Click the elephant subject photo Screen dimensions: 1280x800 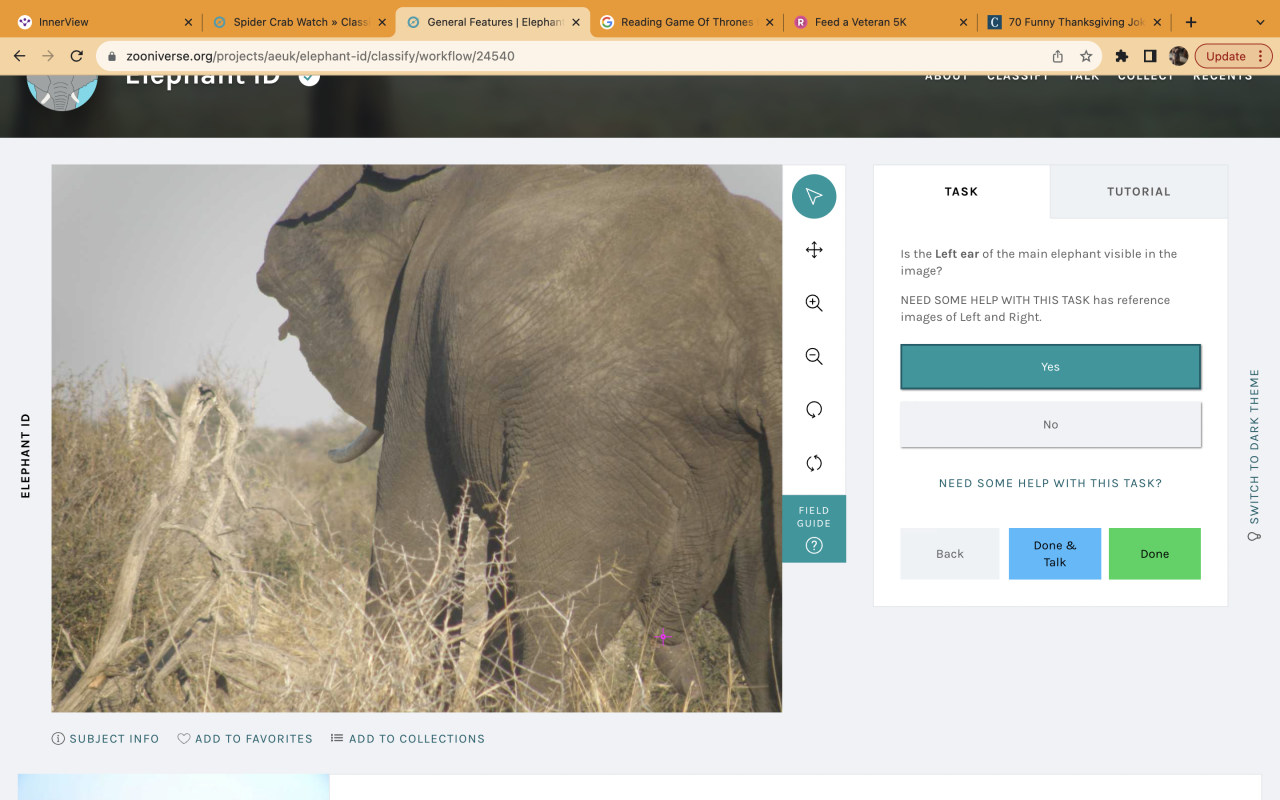(417, 438)
